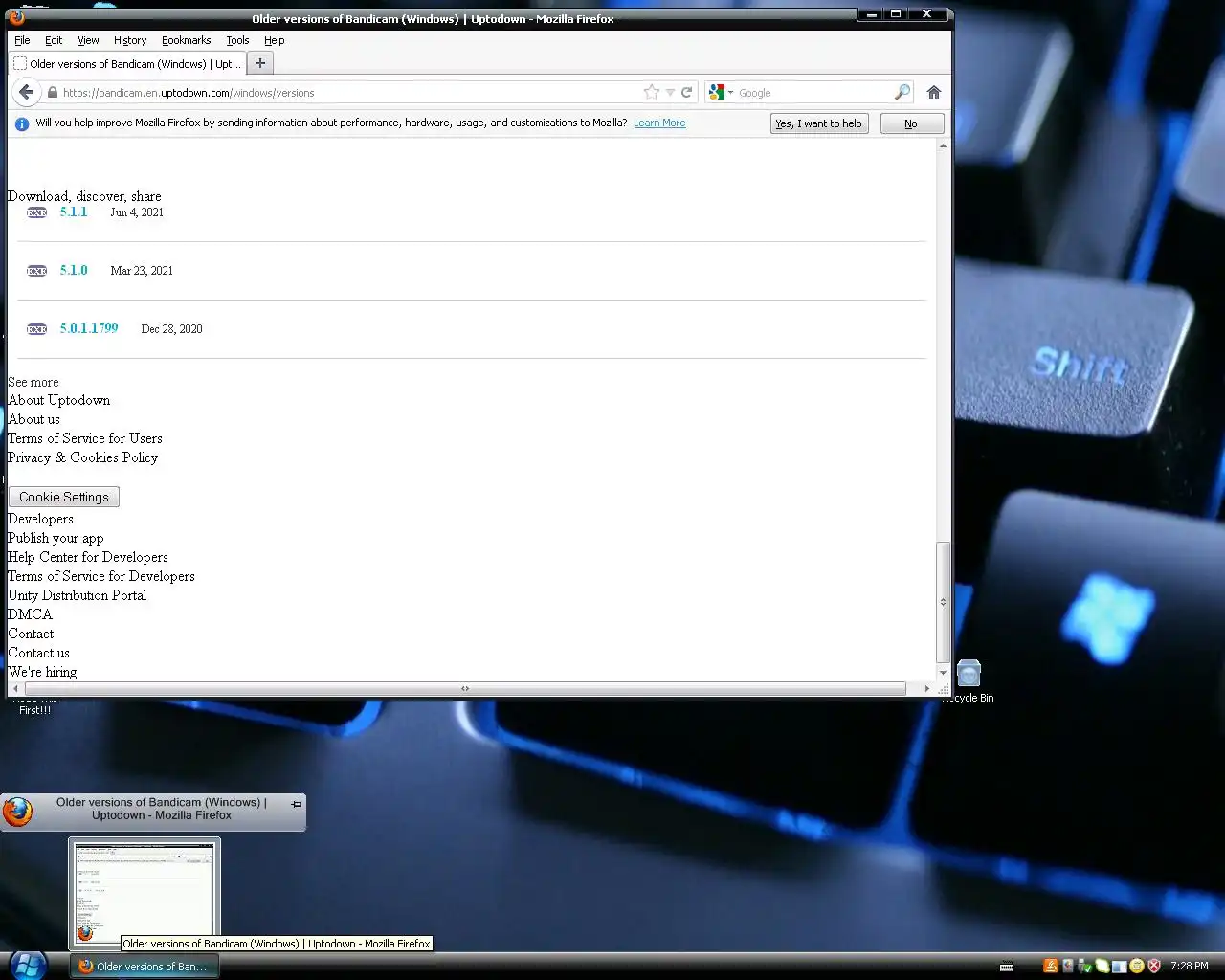
Task: Open the Firefox home page icon
Action: [934, 92]
